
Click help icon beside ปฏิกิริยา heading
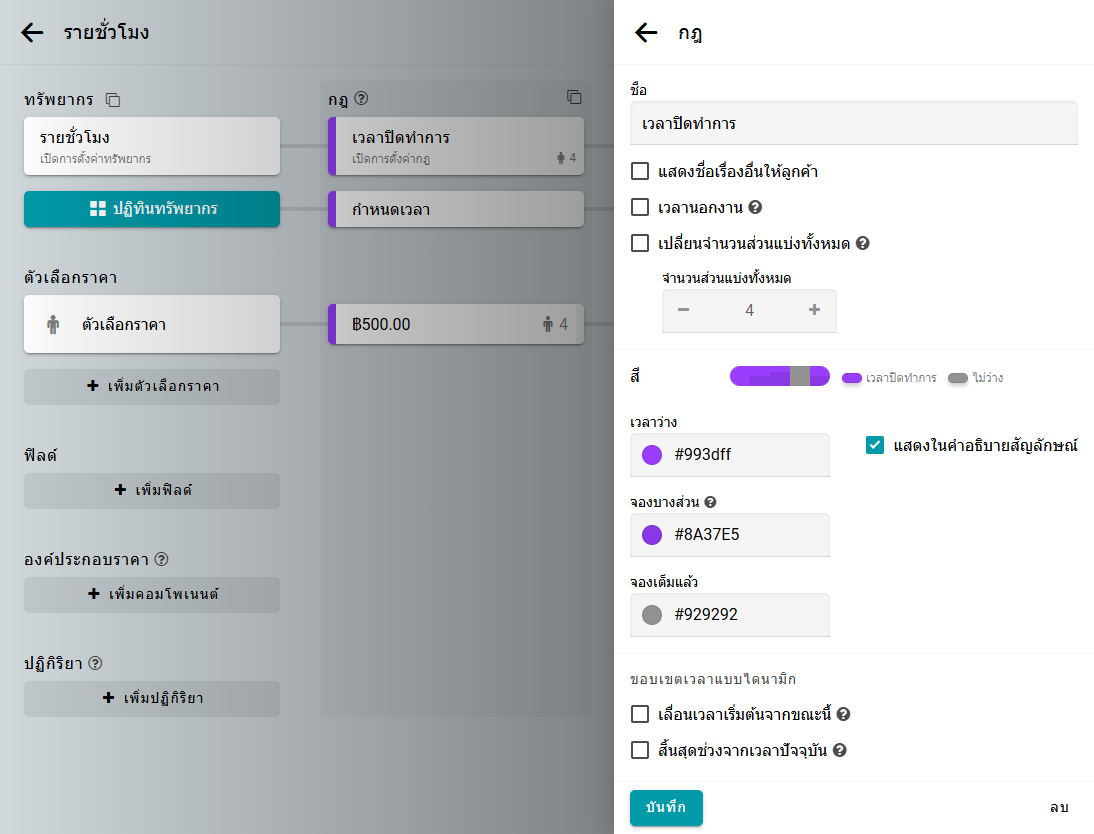(x=96, y=663)
